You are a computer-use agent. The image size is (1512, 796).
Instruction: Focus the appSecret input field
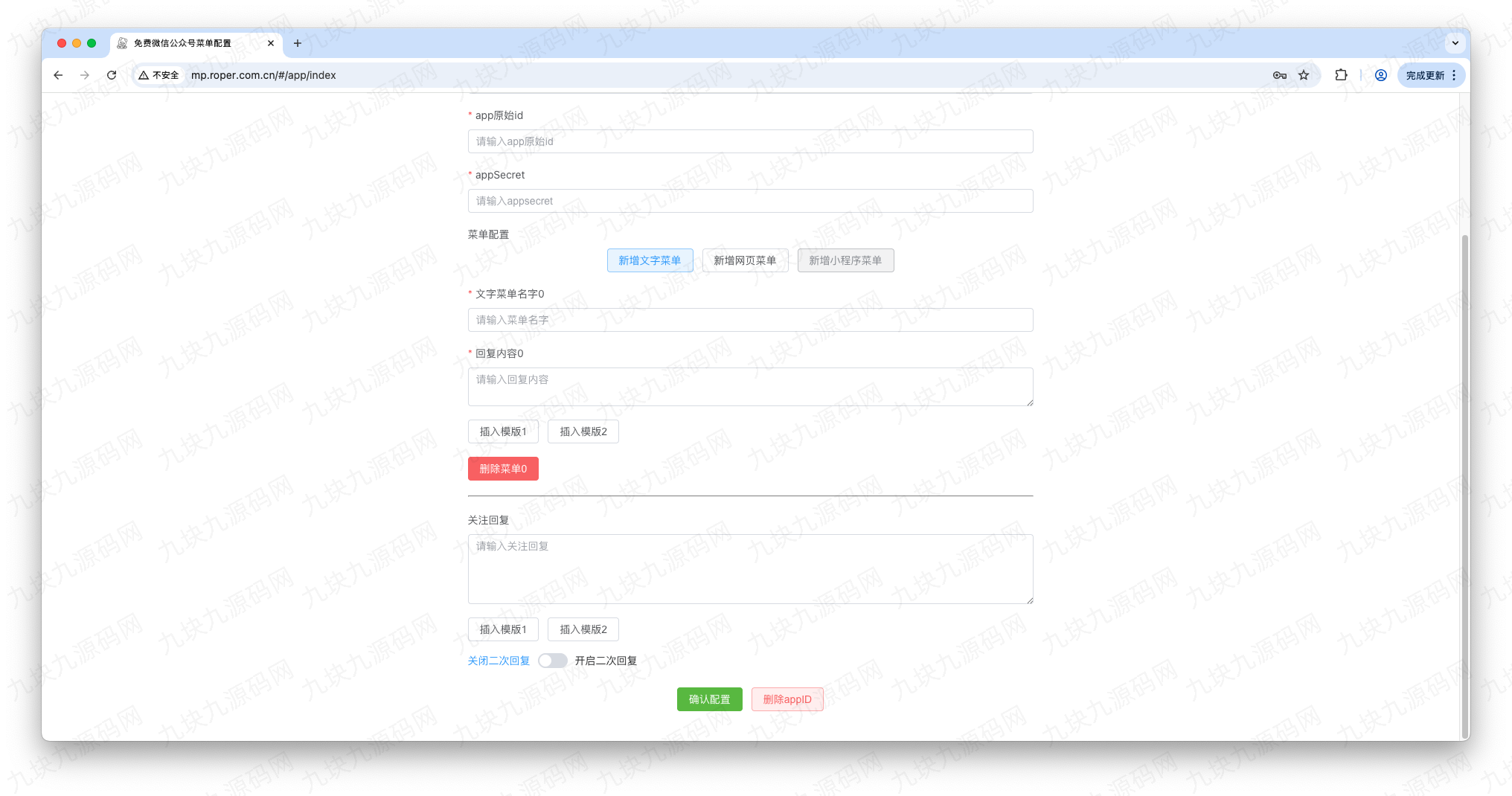(750, 201)
